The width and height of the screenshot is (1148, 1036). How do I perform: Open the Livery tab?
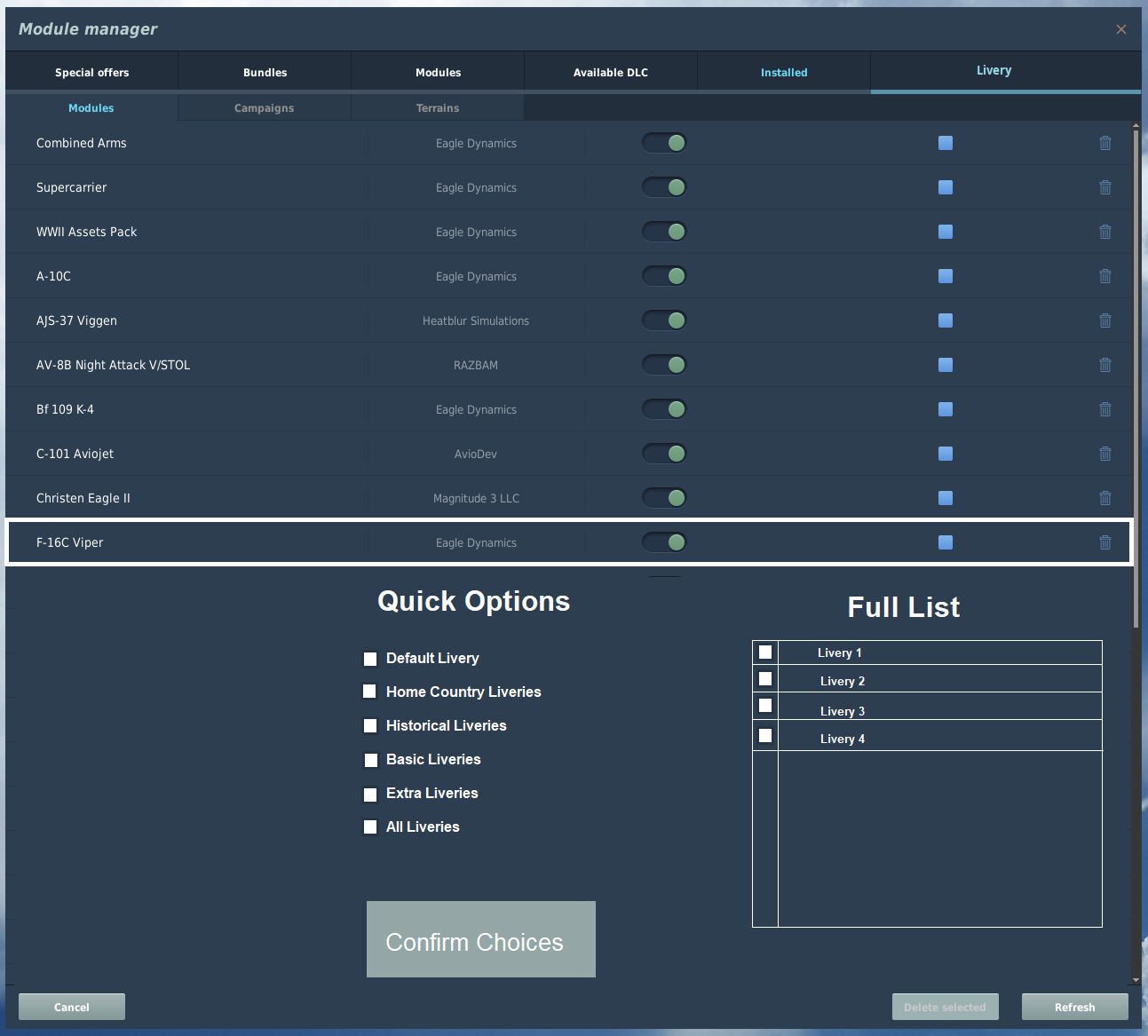pyautogui.click(x=1005, y=71)
